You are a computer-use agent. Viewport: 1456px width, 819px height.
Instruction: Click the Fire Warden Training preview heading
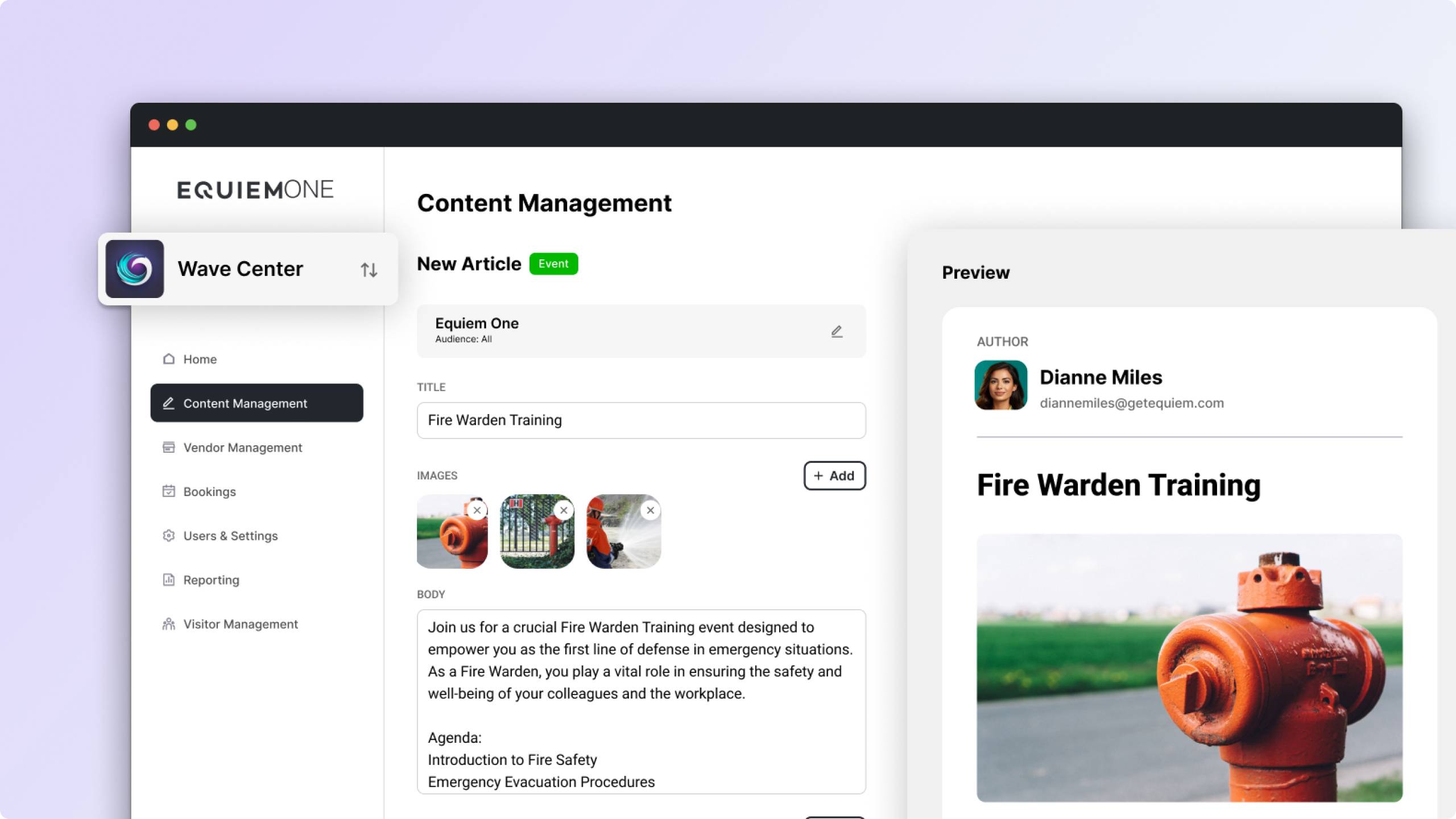1118,485
